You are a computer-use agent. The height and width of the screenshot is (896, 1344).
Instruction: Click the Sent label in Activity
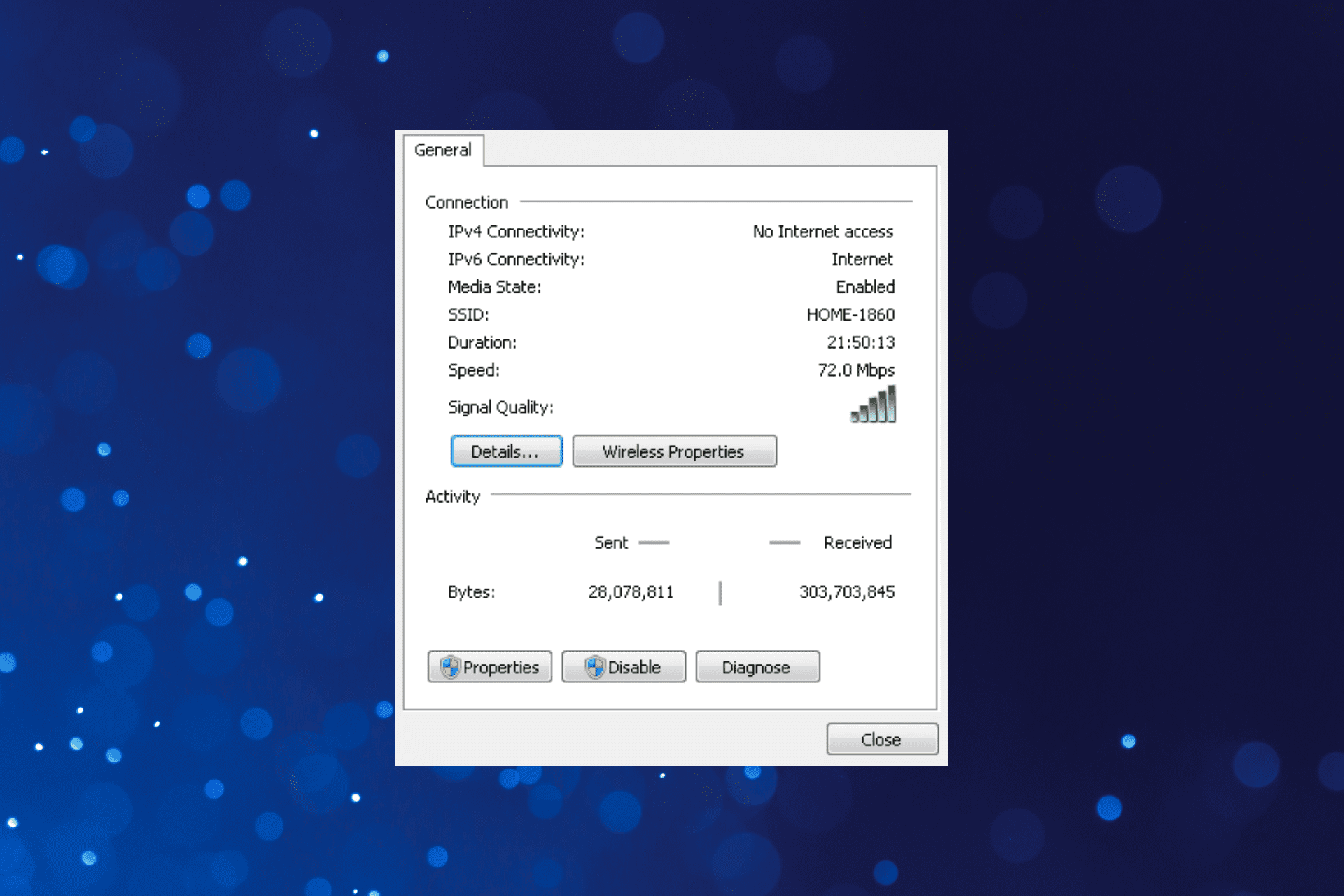click(x=611, y=542)
